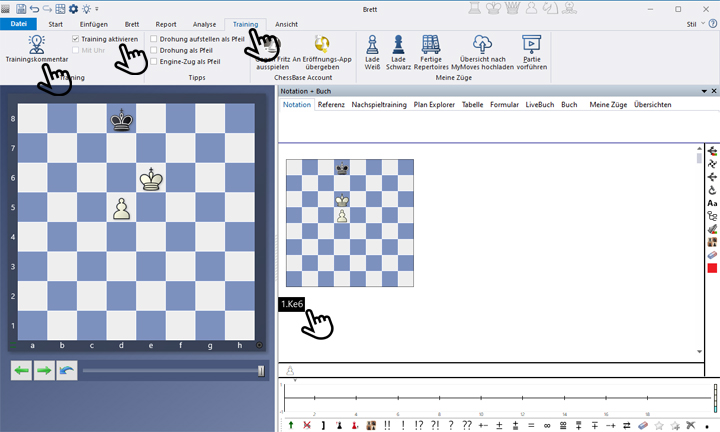Uncheck Training aktivieren checkbox
This screenshot has width=720, height=432.
tap(76, 39)
